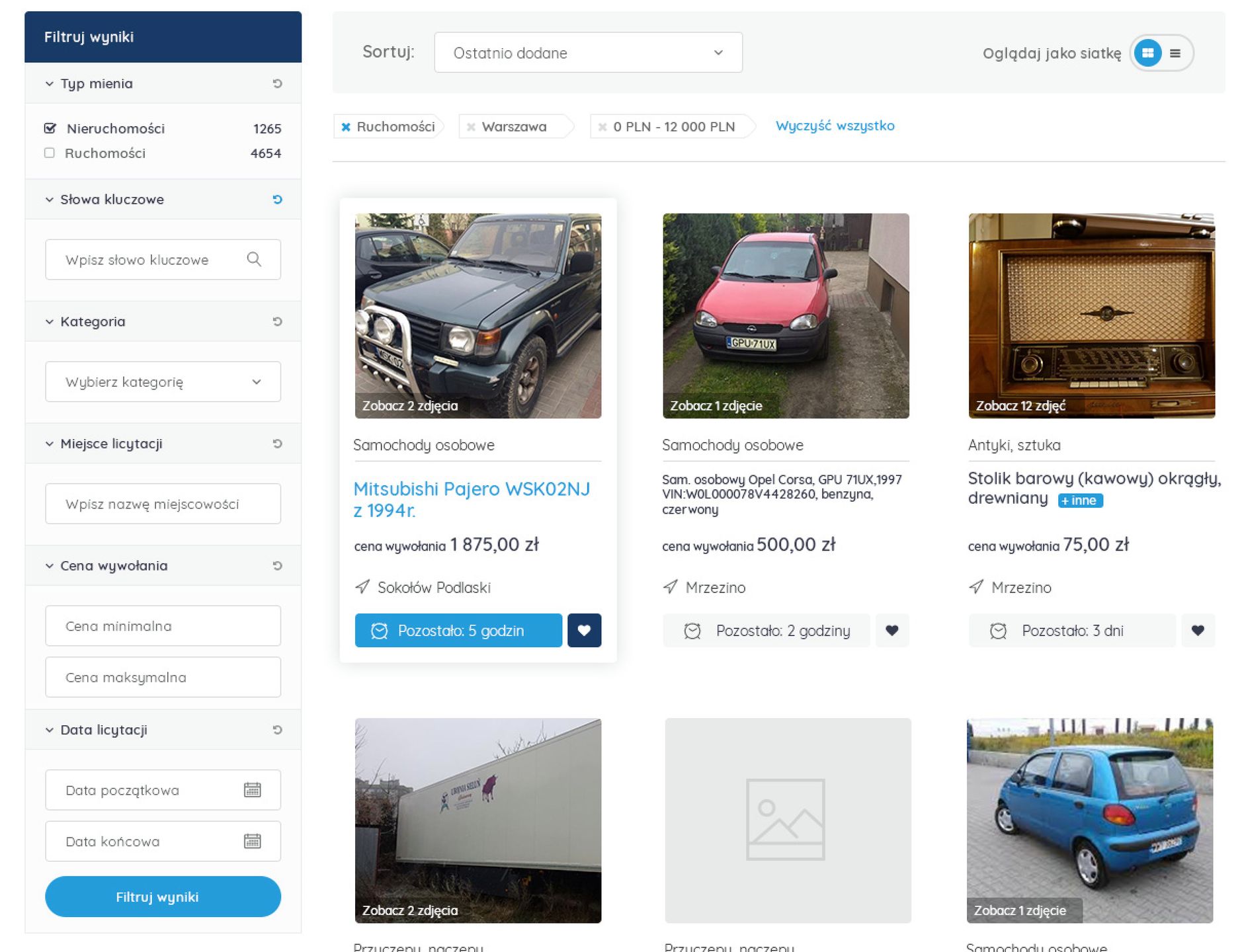Add Opel Corsa listing to favorites
Screen dimensions: 1242x952
(892, 630)
